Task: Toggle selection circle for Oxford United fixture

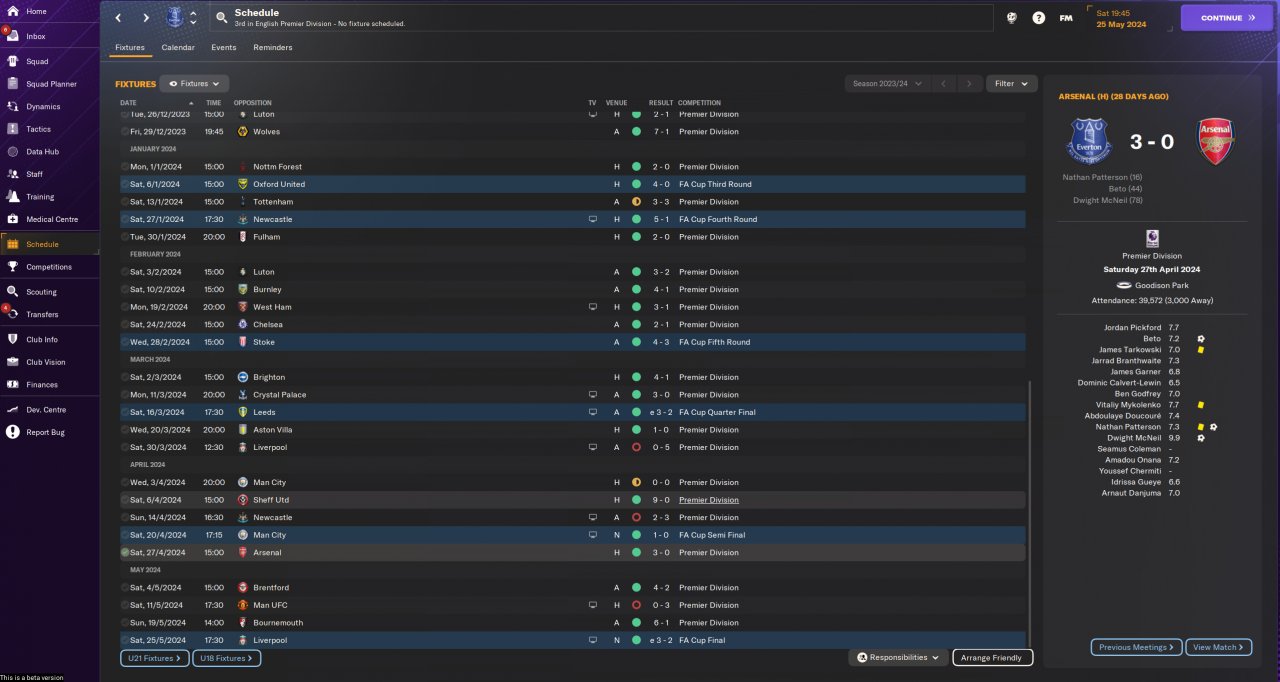Action: click(125, 184)
